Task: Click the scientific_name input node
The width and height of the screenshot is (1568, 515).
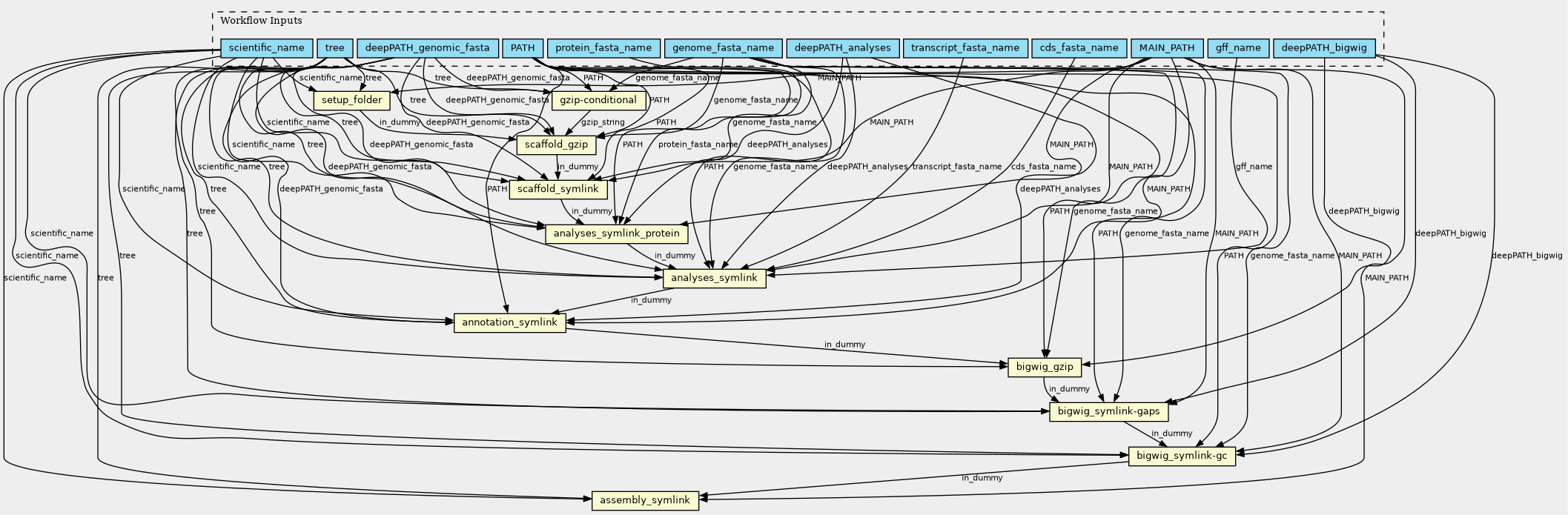Action: (x=266, y=48)
